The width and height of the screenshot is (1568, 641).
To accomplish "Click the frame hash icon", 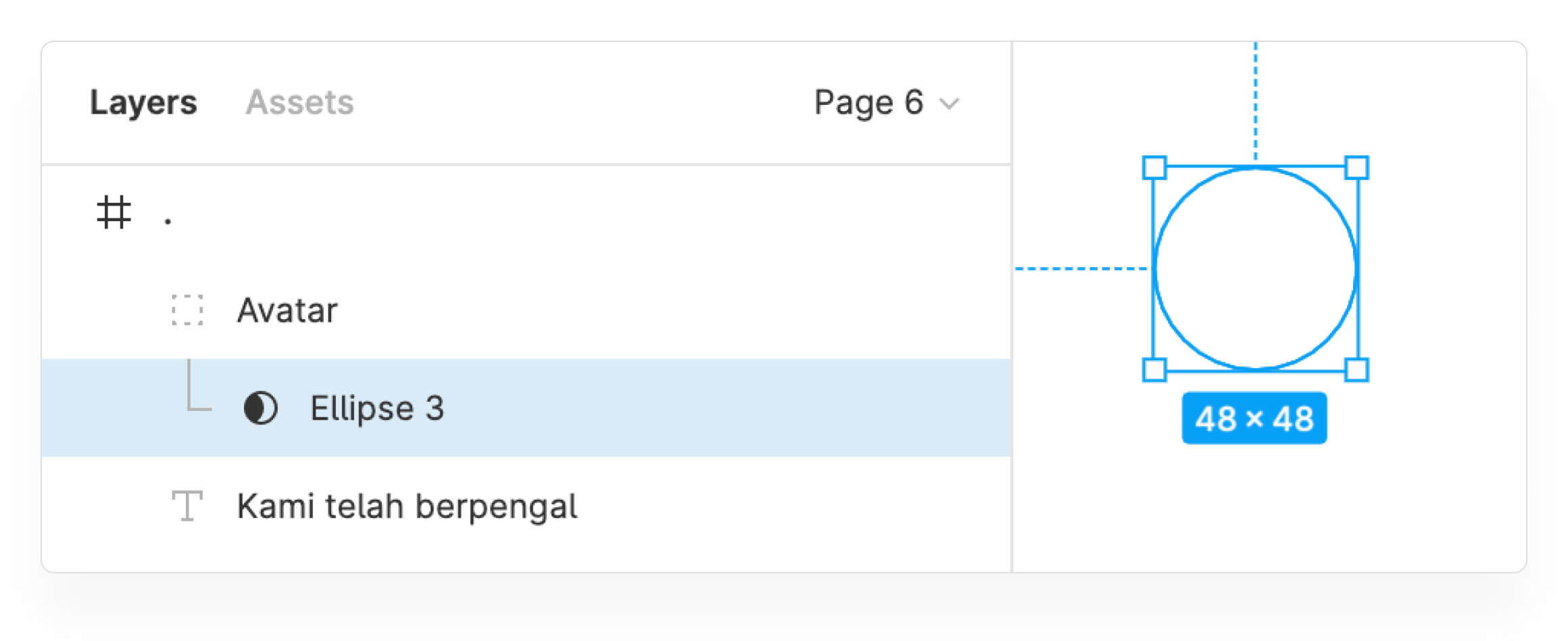I will [114, 212].
